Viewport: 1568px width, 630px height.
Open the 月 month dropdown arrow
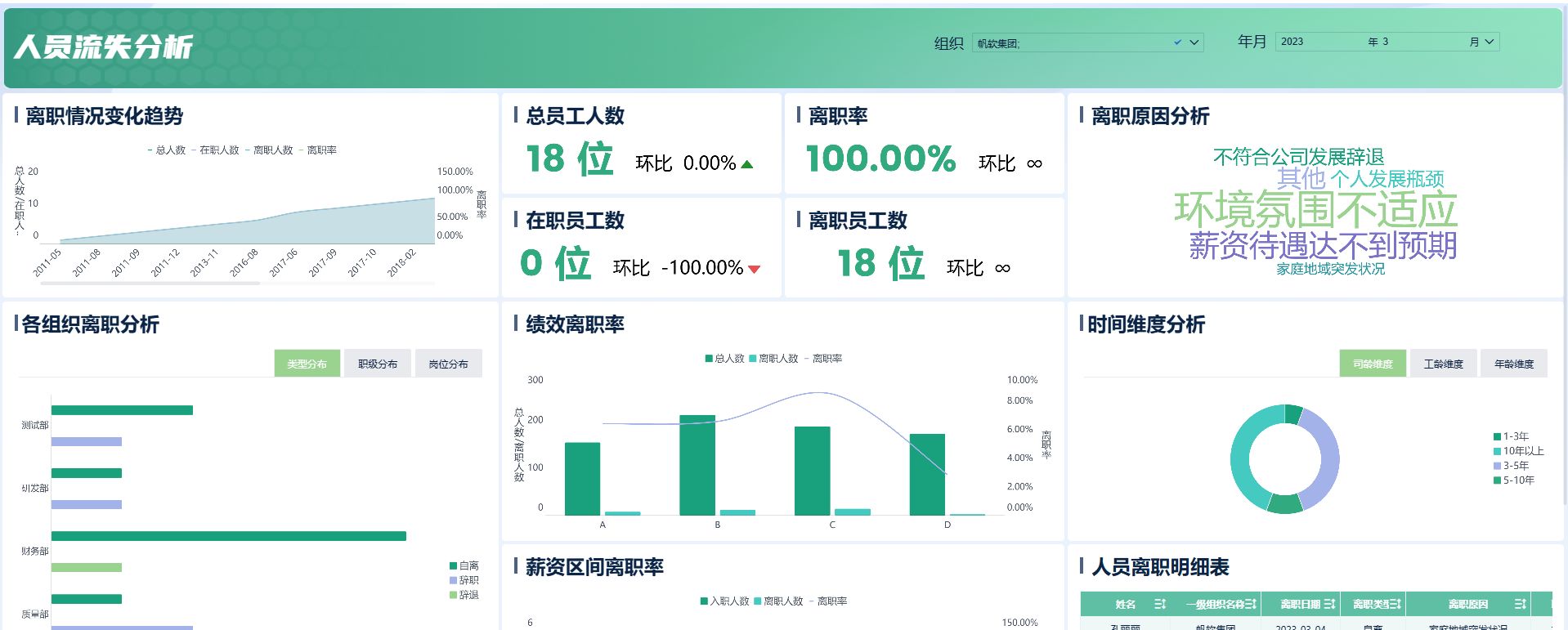1489,42
